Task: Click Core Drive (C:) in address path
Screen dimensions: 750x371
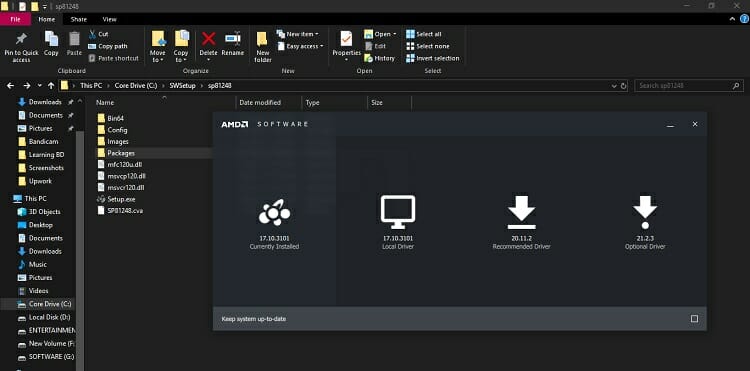Action: tap(136, 86)
